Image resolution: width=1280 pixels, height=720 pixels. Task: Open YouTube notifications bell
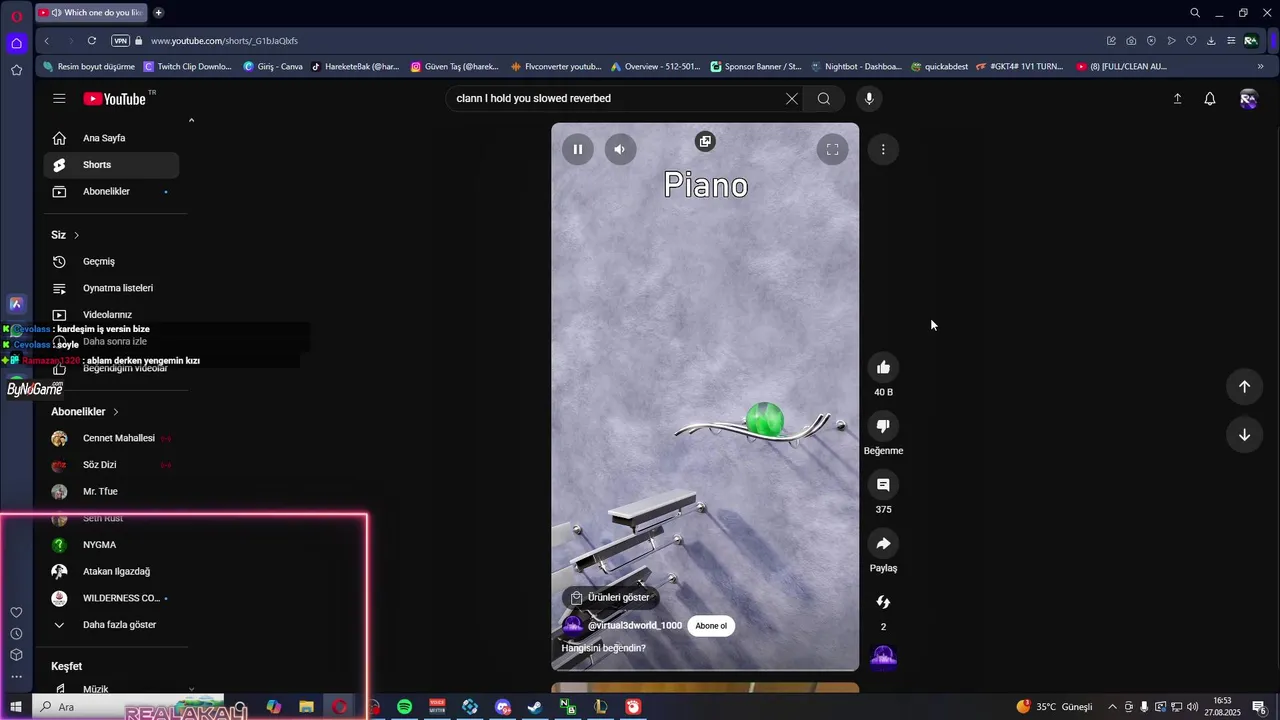tap(1210, 98)
